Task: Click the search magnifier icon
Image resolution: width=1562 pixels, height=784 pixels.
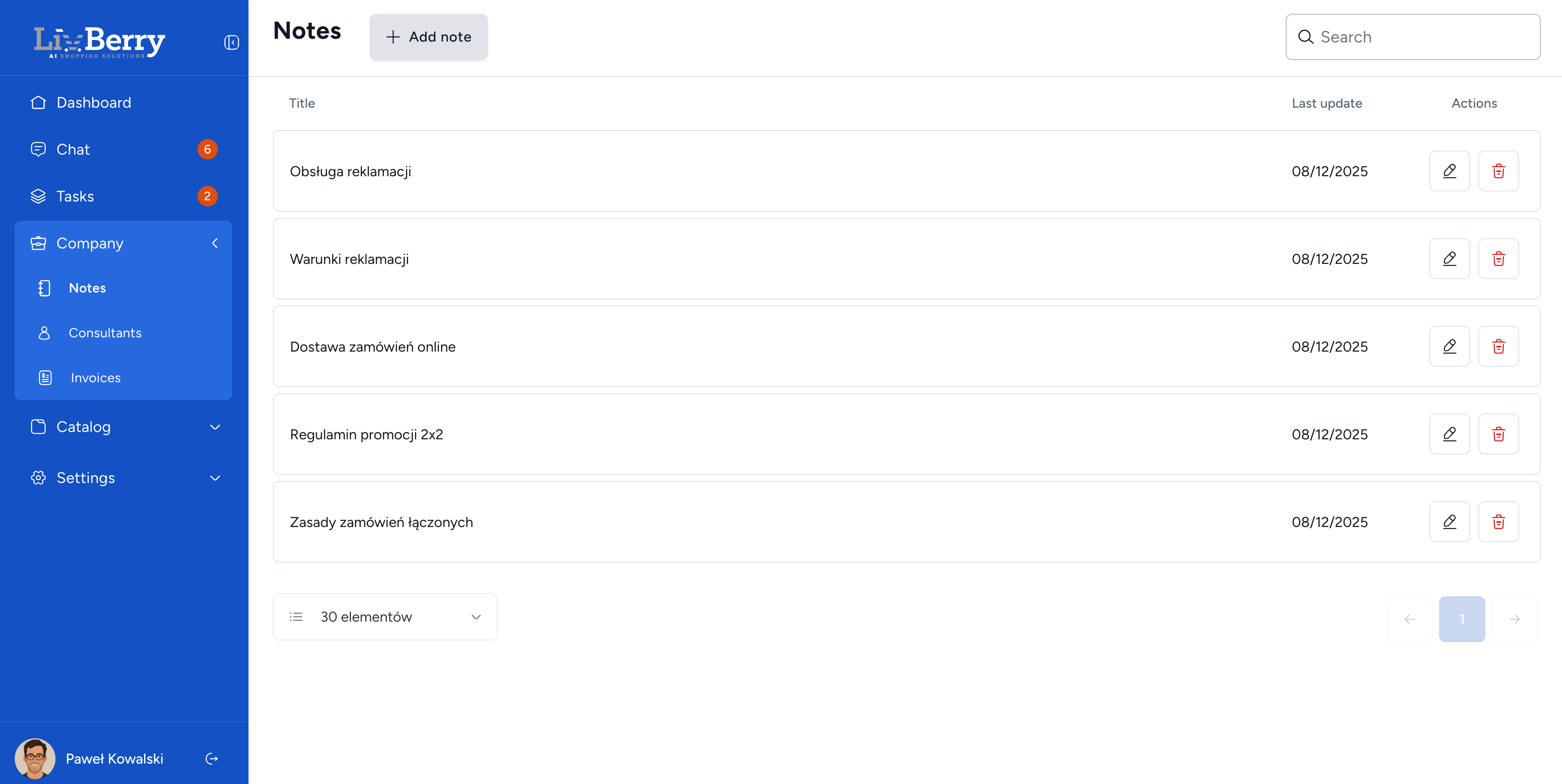Action: tap(1307, 37)
